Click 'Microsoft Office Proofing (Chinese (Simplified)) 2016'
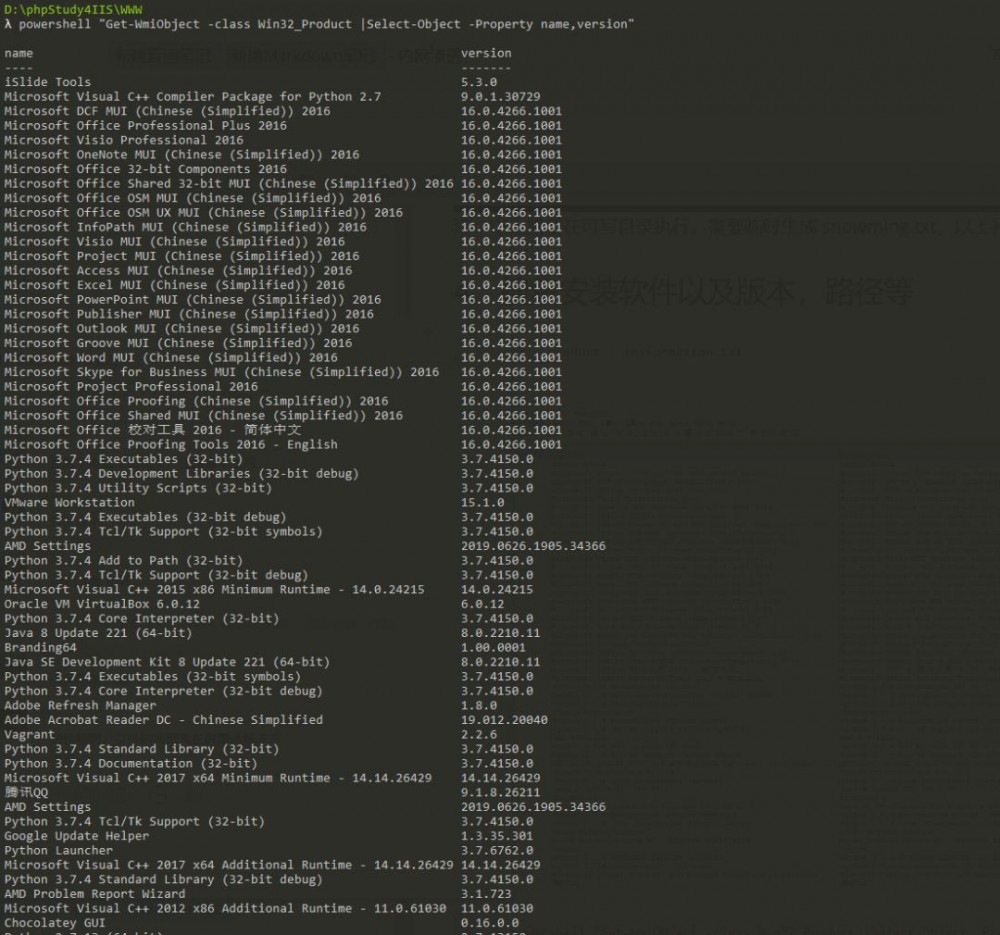This screenshot has width=1000, height=935. coord(196,401)
